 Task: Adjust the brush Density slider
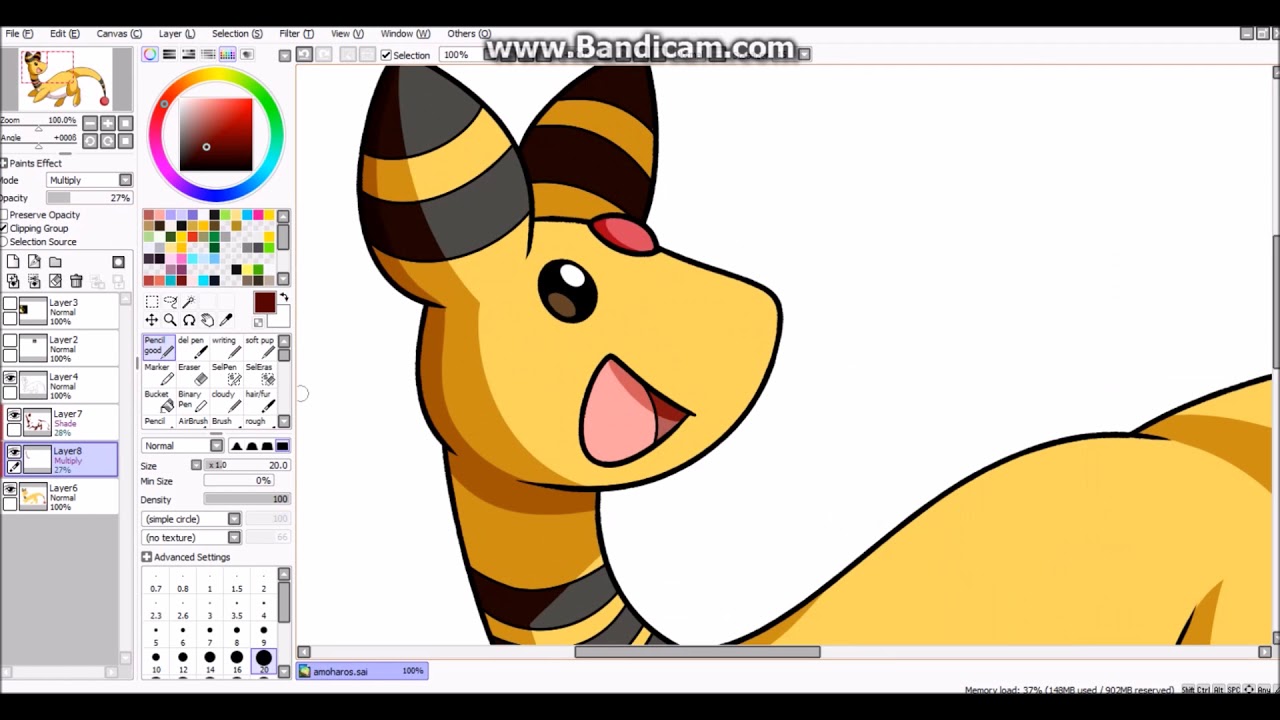(247, 499)
